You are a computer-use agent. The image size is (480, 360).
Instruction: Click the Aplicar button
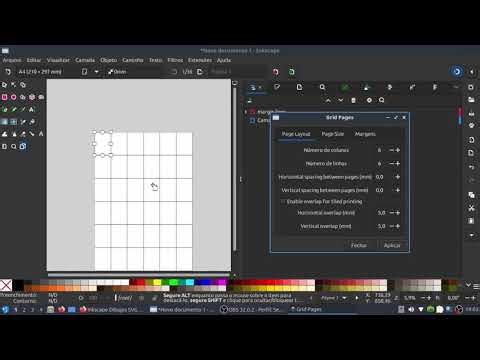(392, 245)
